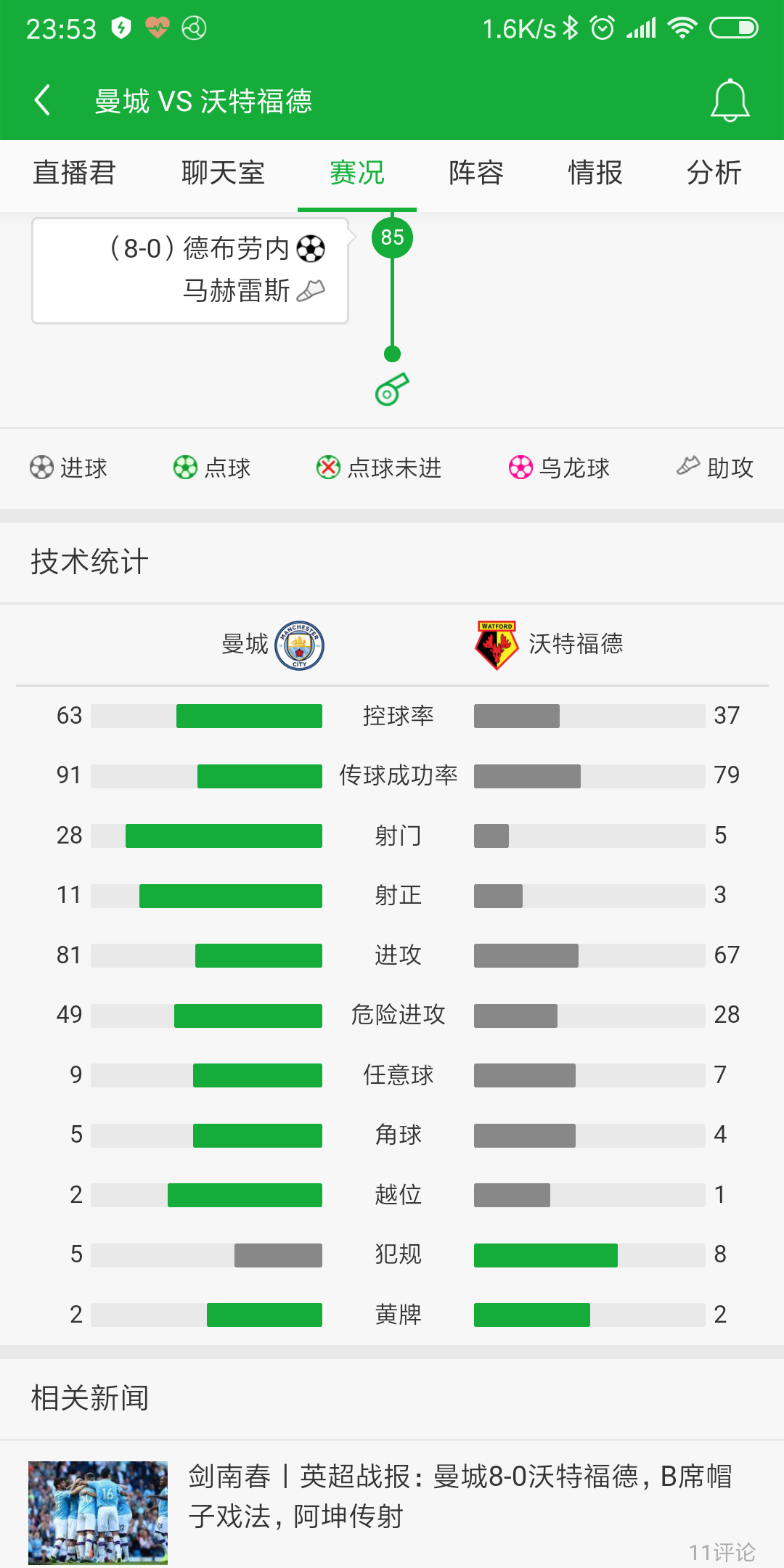The height and width of the screenshot is (1568, 784).
Task: Tap the final whistle icon on timeline
Action: click(392, 389)
